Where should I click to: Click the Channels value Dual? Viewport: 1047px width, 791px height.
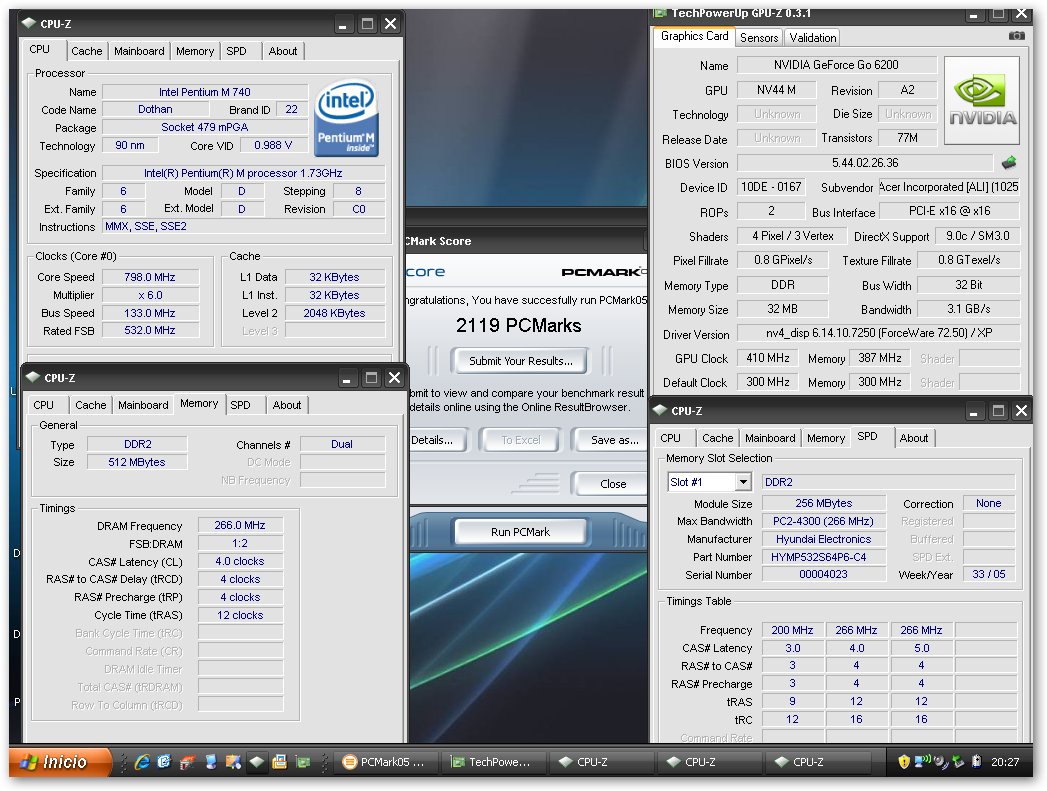point(342,444)
